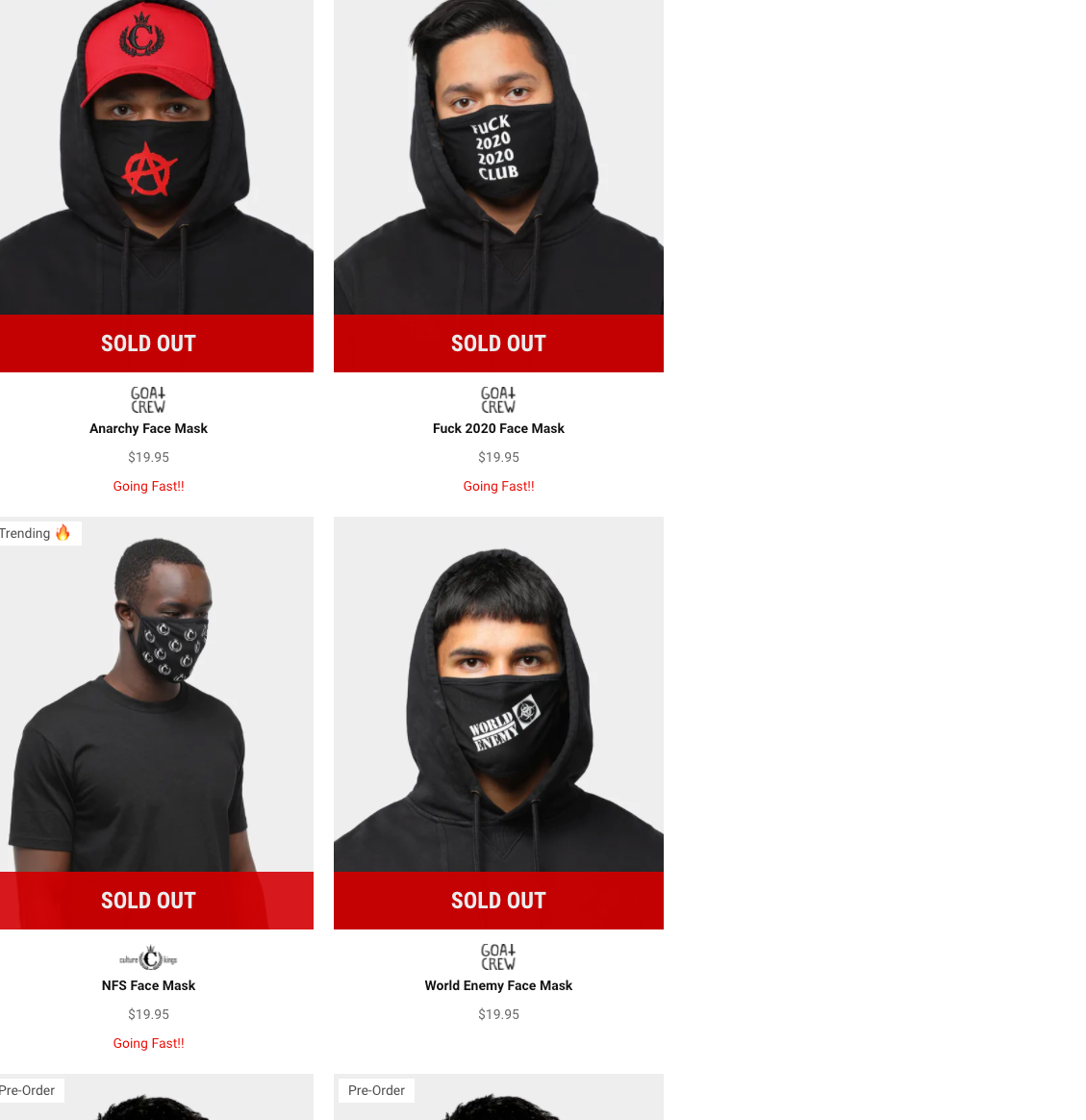Click the SOLD OUT banner on Fuck 2020 mask
The height and width of the screenshot is (1120, 1086).
[x=498, y=344]
